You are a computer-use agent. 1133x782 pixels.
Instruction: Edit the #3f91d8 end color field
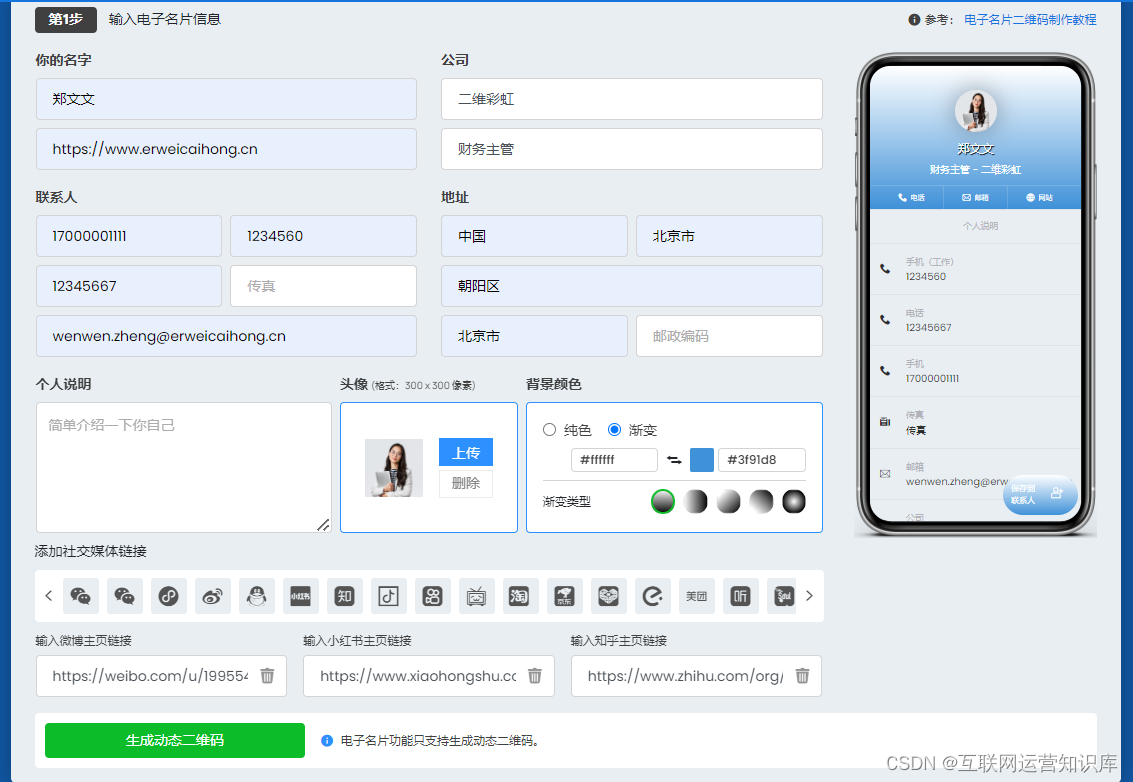click(762, 460)
